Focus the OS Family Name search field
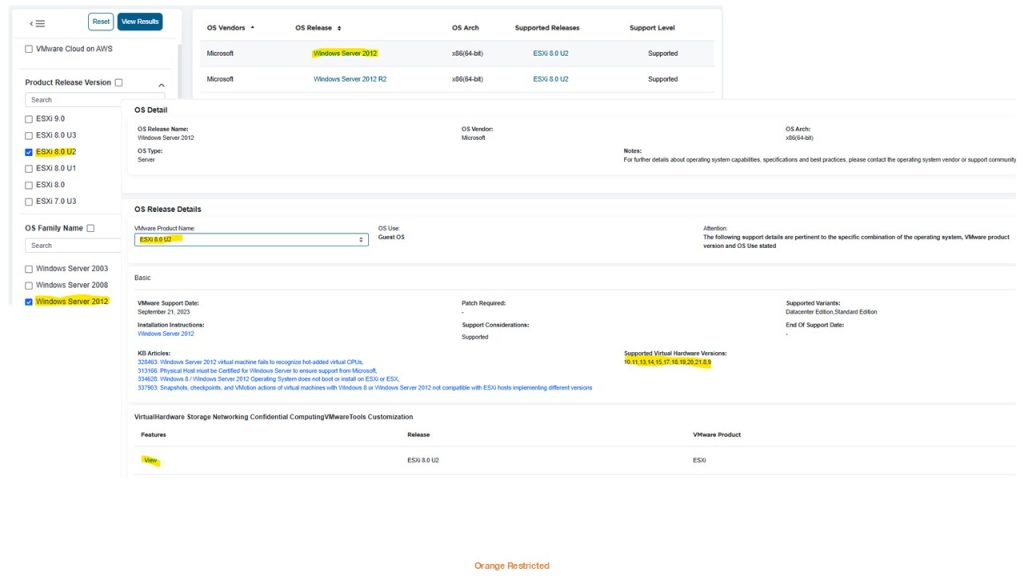1024x576 pixels. (x=74, y=246)
